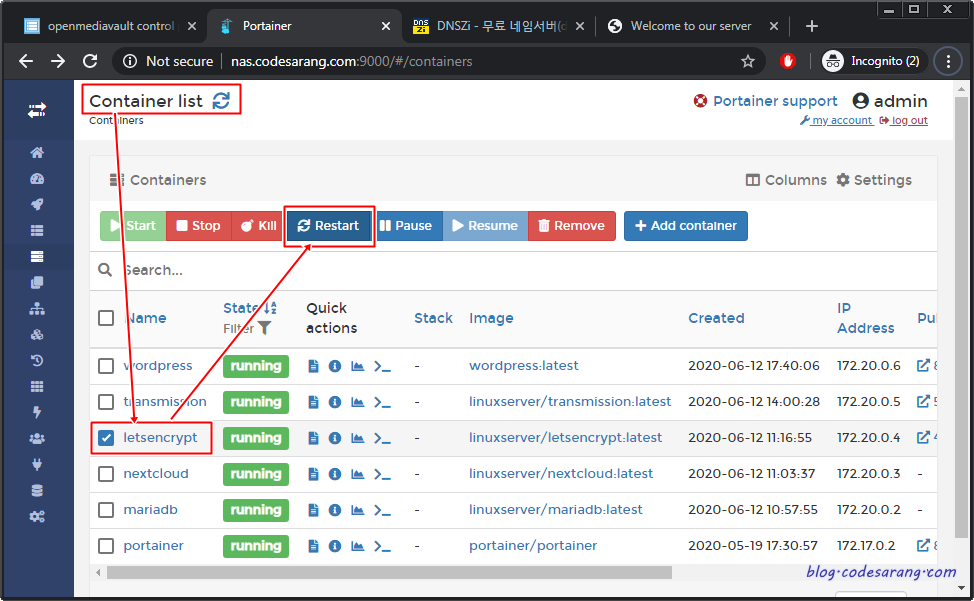
Task: Switch to Welcome to our server tab
Action: click(691, 26)
